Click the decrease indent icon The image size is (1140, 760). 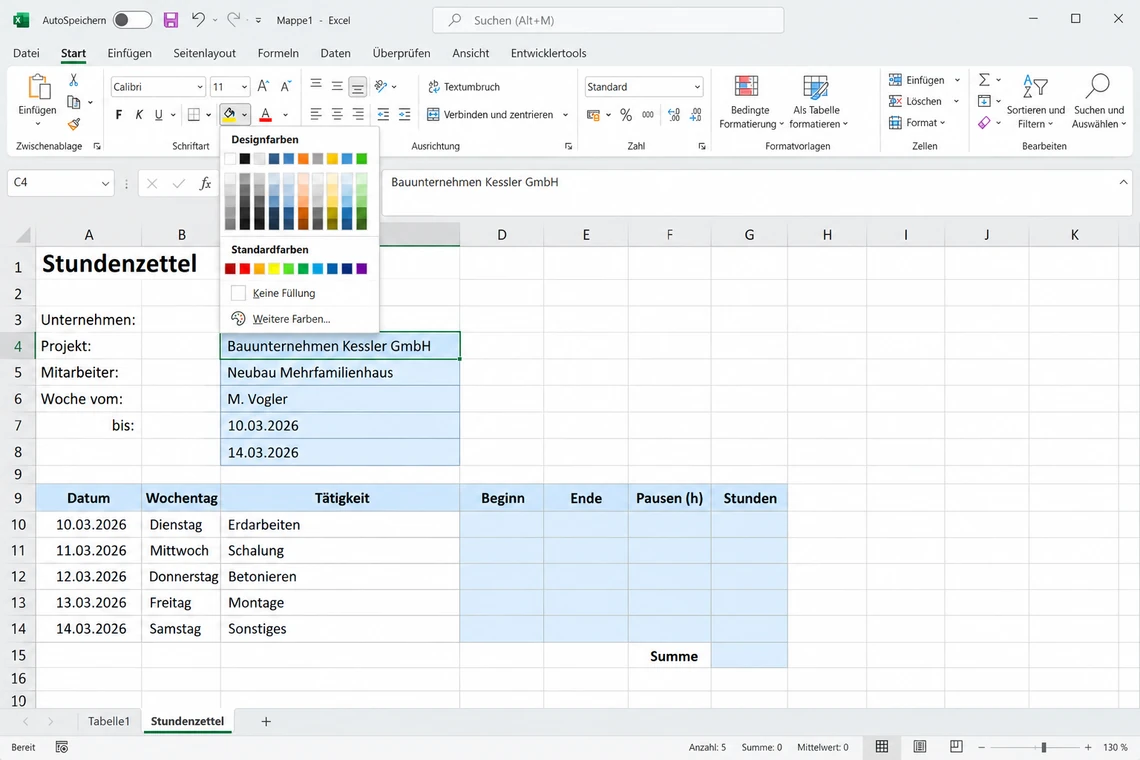(383, 114)
